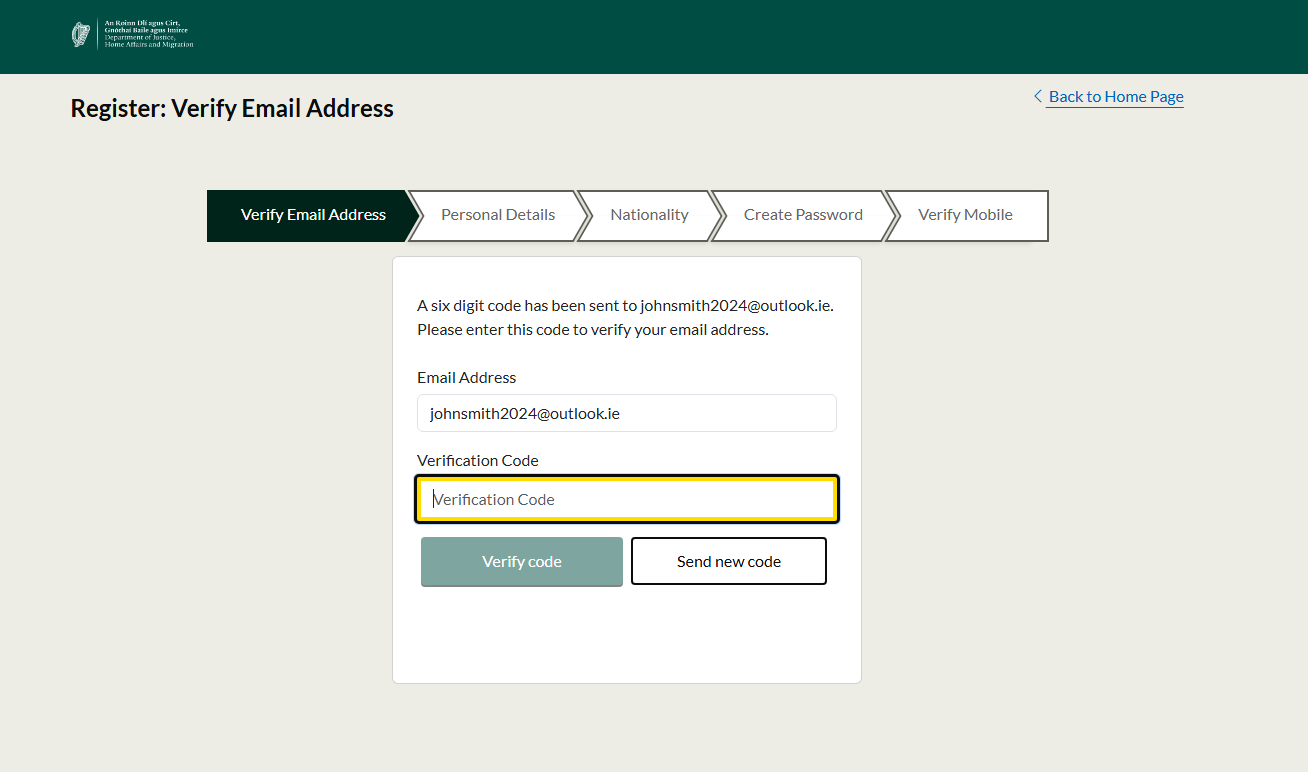Click the Verify code button
Viewport: 1308px width, 772px height.
coord(522,561)
